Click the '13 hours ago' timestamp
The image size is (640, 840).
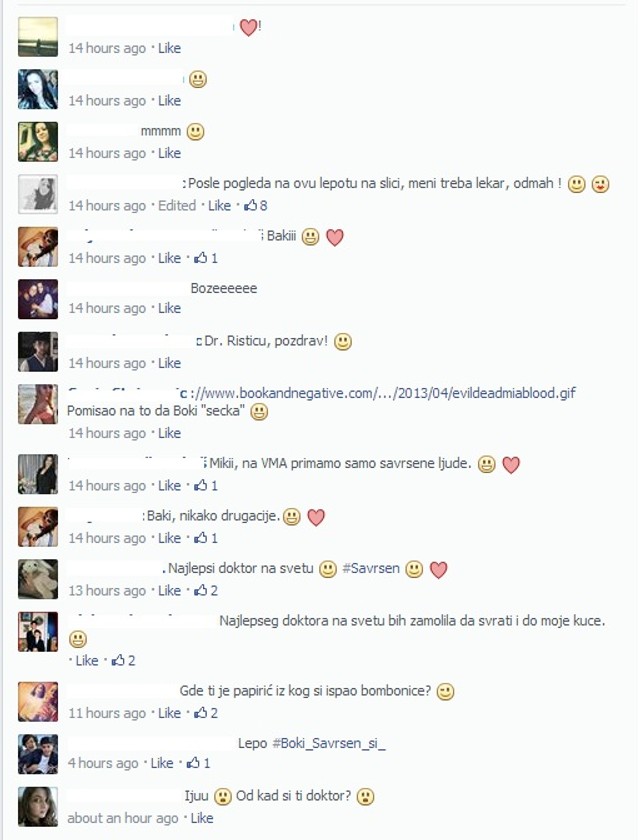tap(107, 591)
